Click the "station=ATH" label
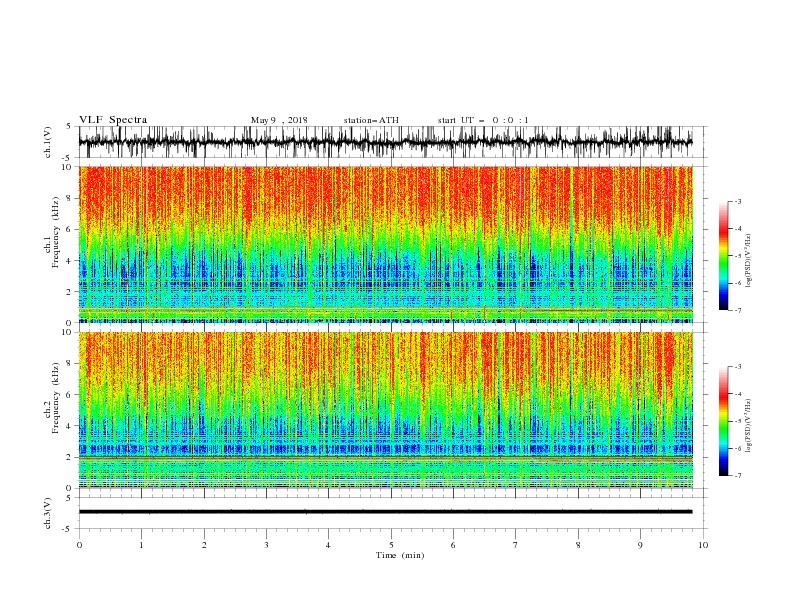Image resolution: width=792 pixels, height=612 pixels. 371,120
